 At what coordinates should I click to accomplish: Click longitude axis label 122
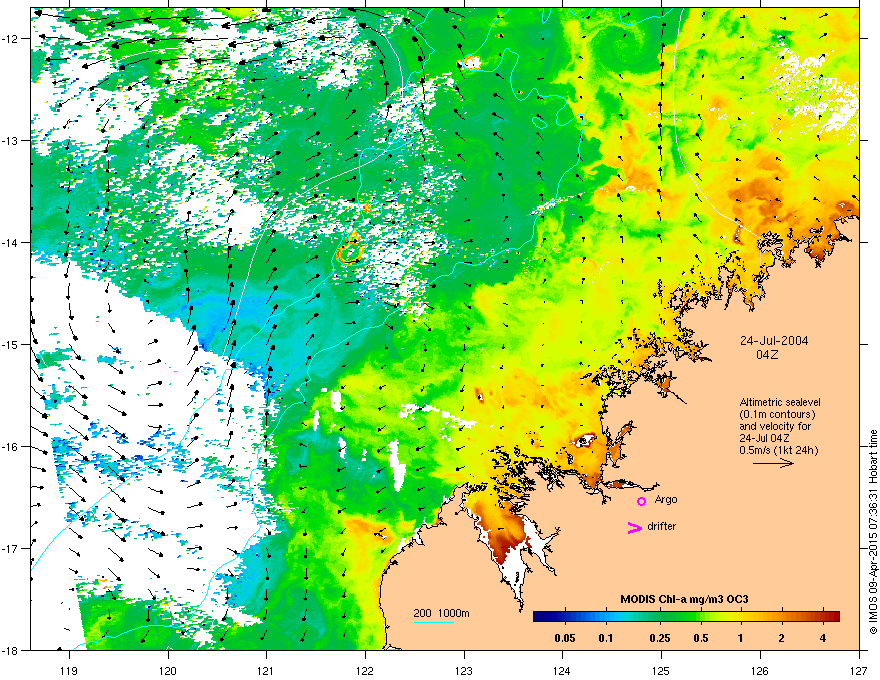(x=365, y=670)
